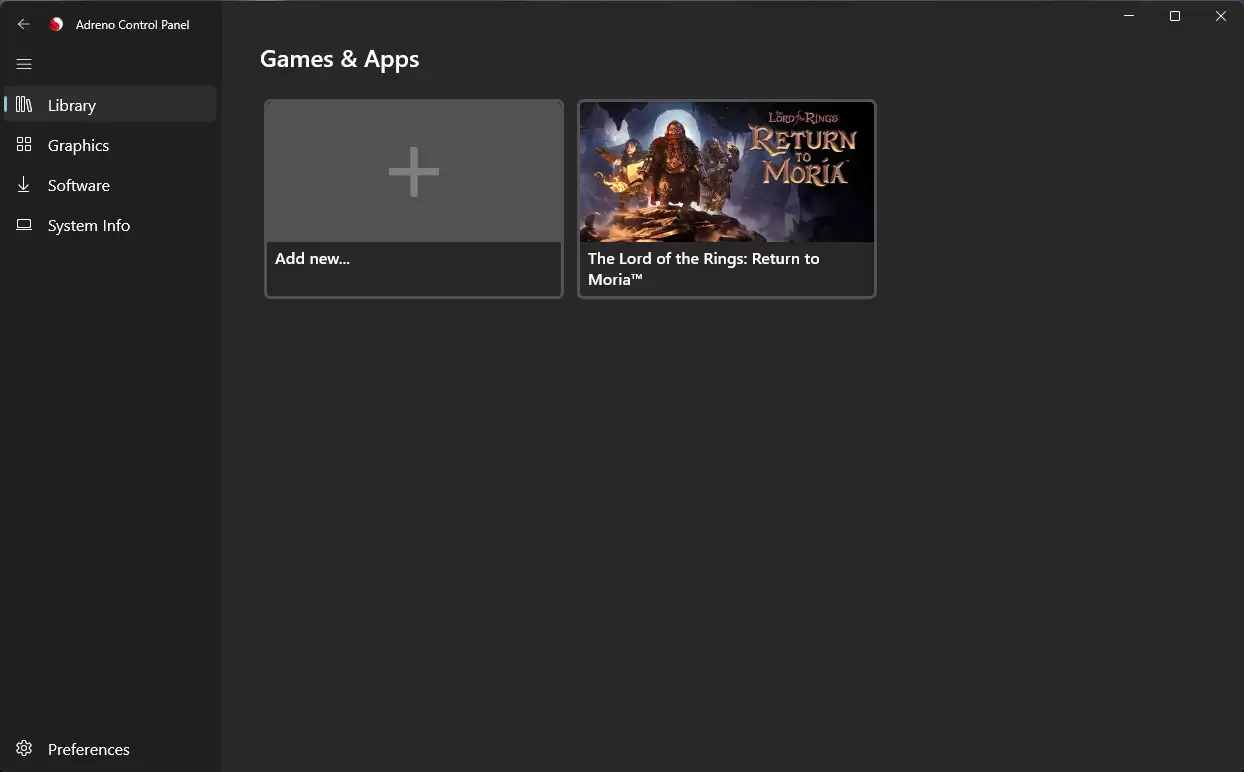Maximize the Adreno Control Panel window
This screenshot has height=772, width=1244.
tap(1175, 16)
